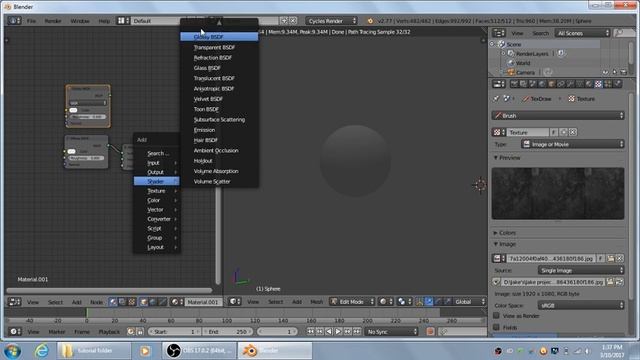Click the pivot point selector icon
The width and height of the screenshot is (640, 360).
click(x=404, y=302)
